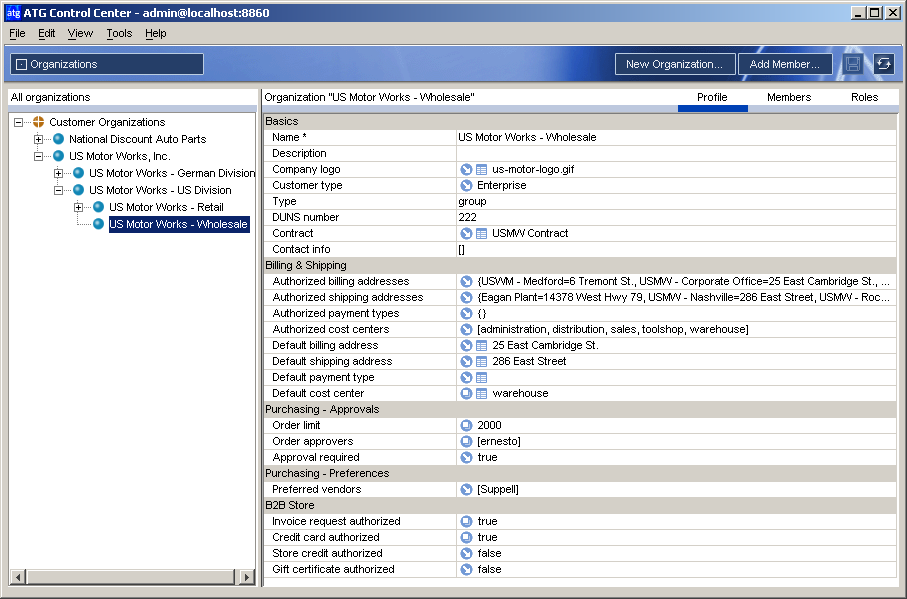Viewport: 907px width, 599px height.
Task: Open the table icon beside 286 East Street
Action: 481,361
